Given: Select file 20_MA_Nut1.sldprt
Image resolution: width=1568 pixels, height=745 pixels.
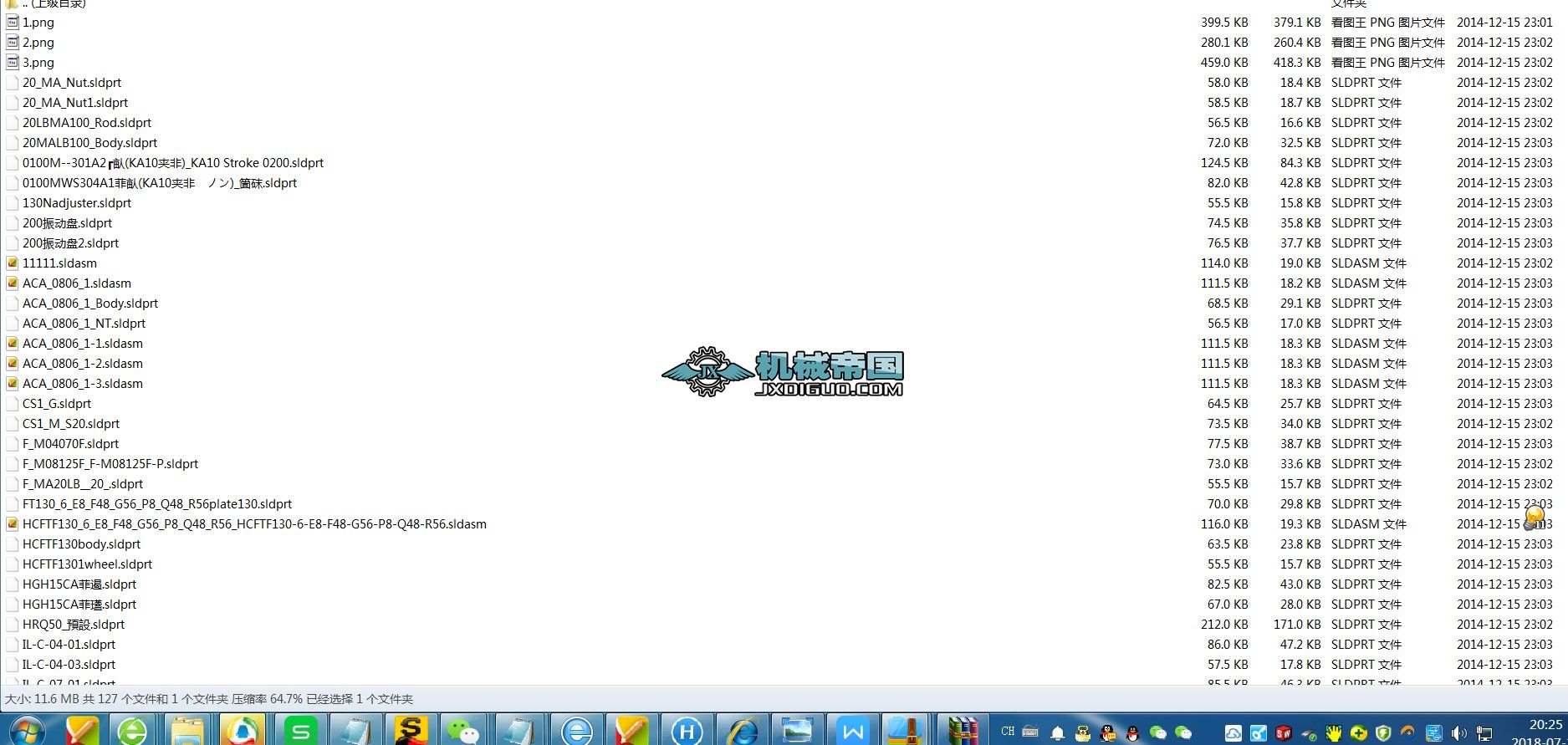Looking at the screenshot, I should coord(75,103).
